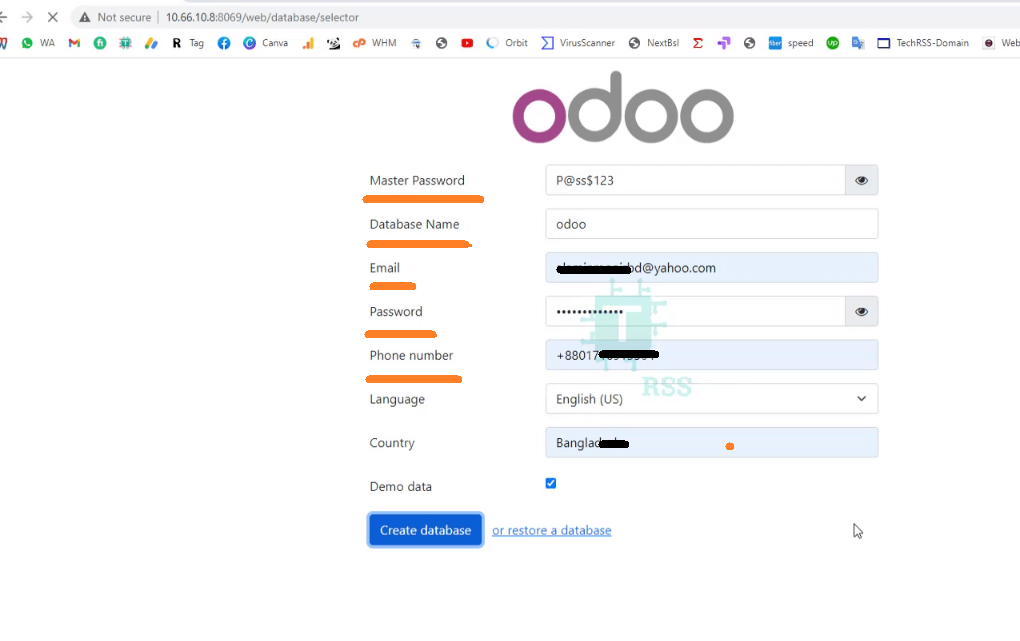Open the cPanel WHM bookmark
1020x641 pixels.
(x=375, y=43)
